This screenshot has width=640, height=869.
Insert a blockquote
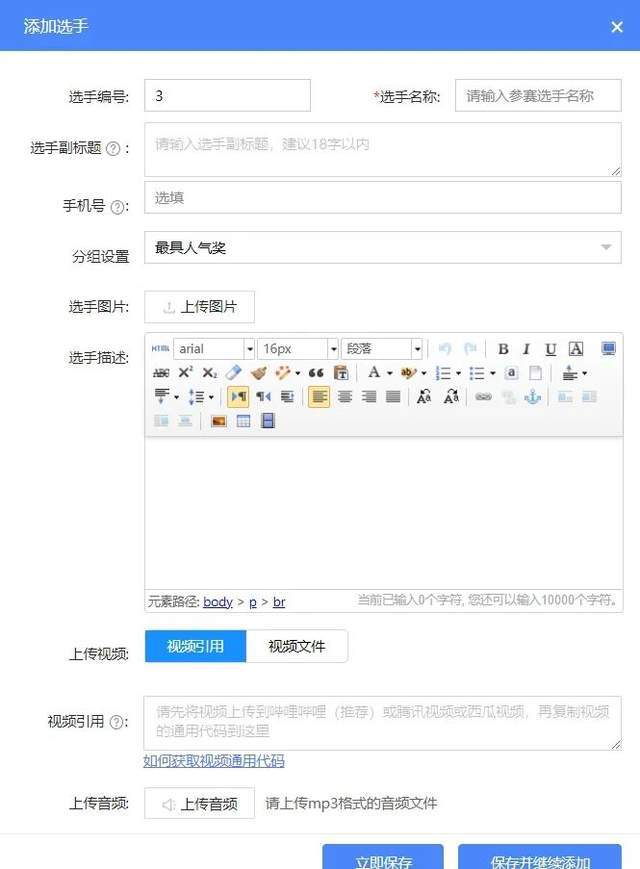coord(316,373)
